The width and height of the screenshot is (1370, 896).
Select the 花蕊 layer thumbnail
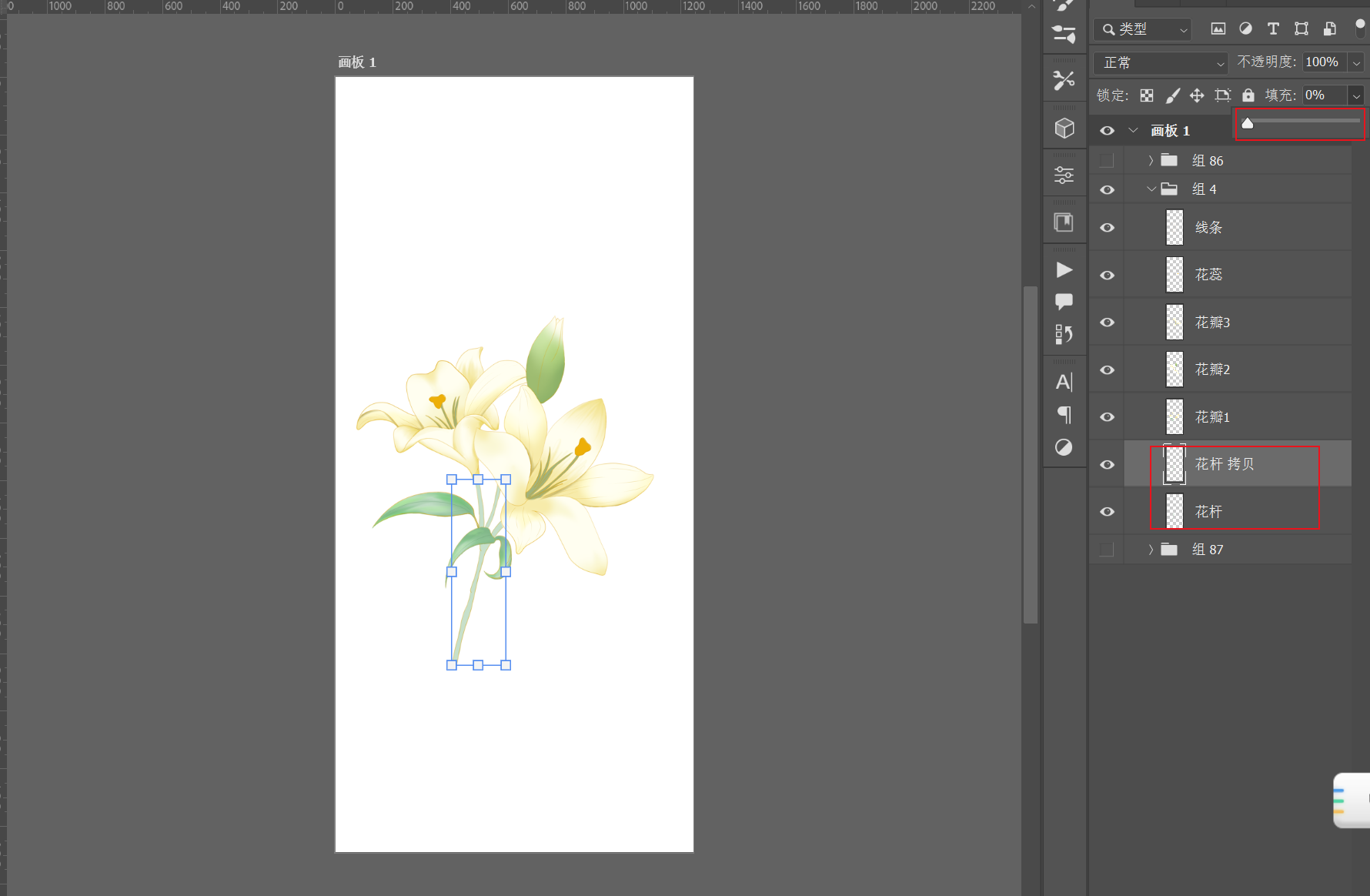pyautogui.click(x=1175, y=275)
